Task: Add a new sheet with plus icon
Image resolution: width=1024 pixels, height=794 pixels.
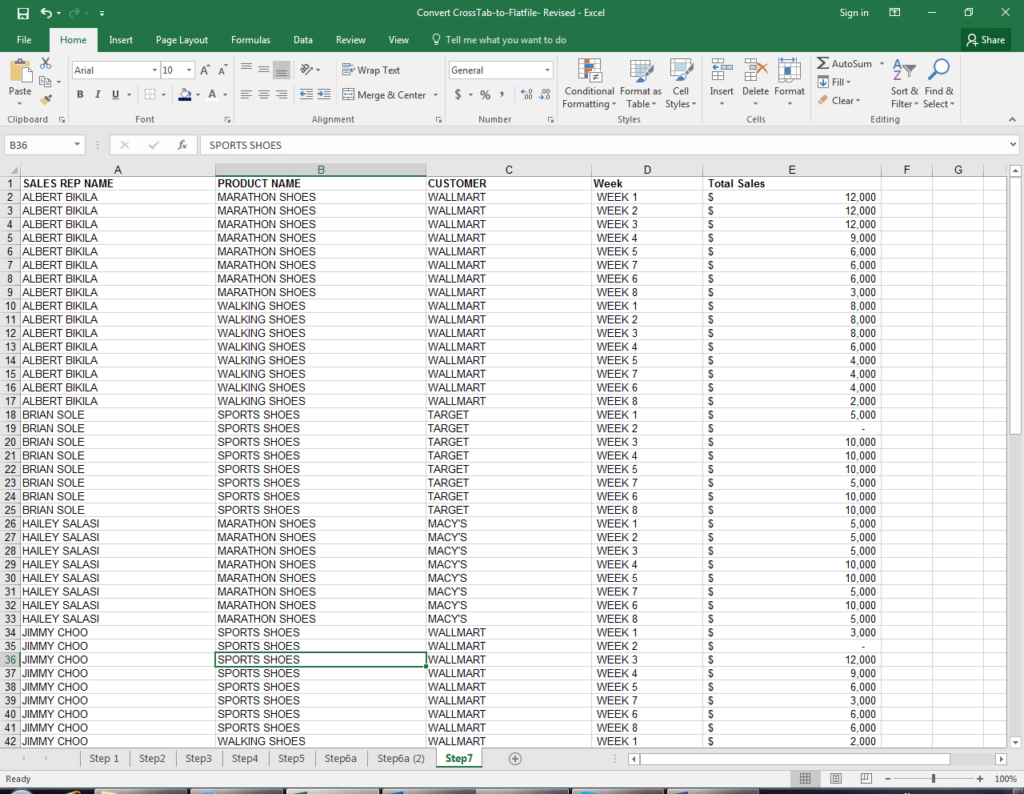Action: pyautogui.click(x=515, y=759)
